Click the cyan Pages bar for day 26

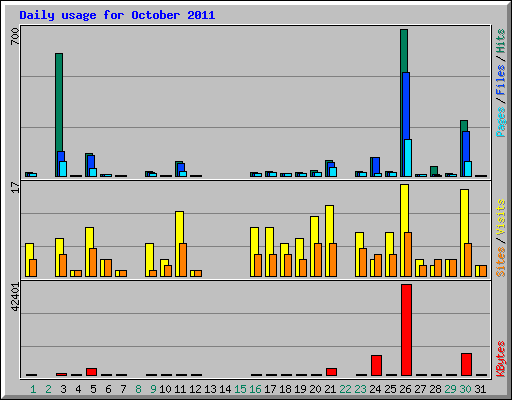click(408, 158)
